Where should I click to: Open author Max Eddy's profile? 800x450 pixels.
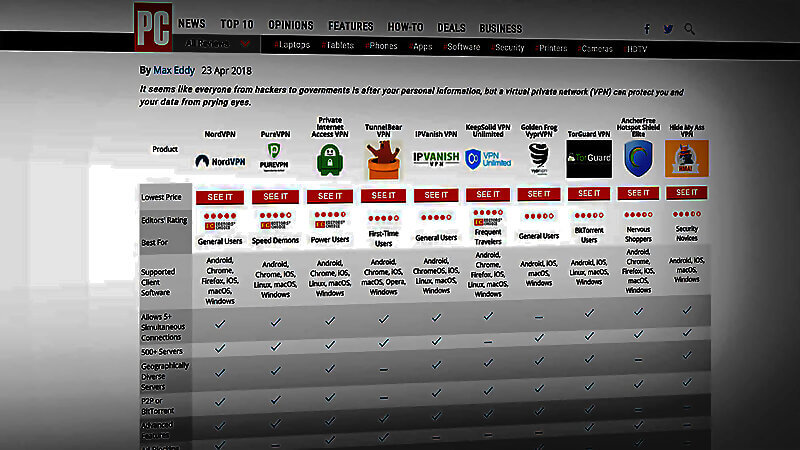[174, 70]
